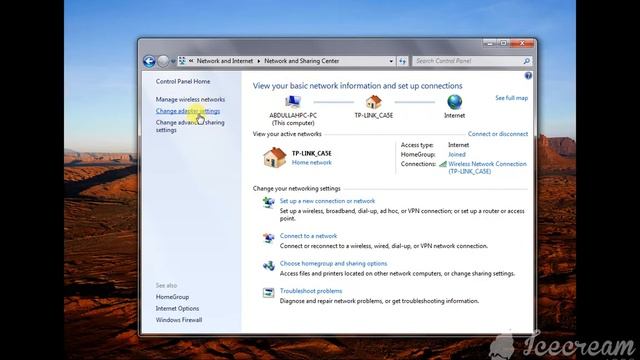The height and width of the screenshot is (360, 640).
Task: Open Troubleshoot problems link
Action: (x=311, y=291)
